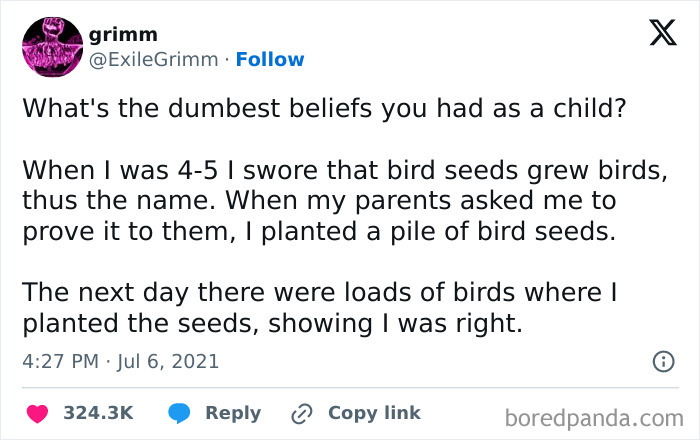Click the chain link icon

[x=299, y=413]
